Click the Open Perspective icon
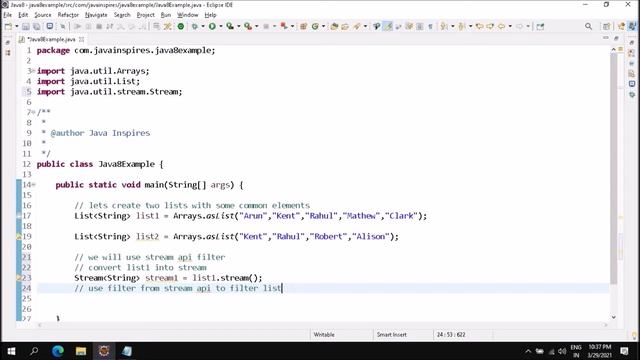 (x=607, y=27)
